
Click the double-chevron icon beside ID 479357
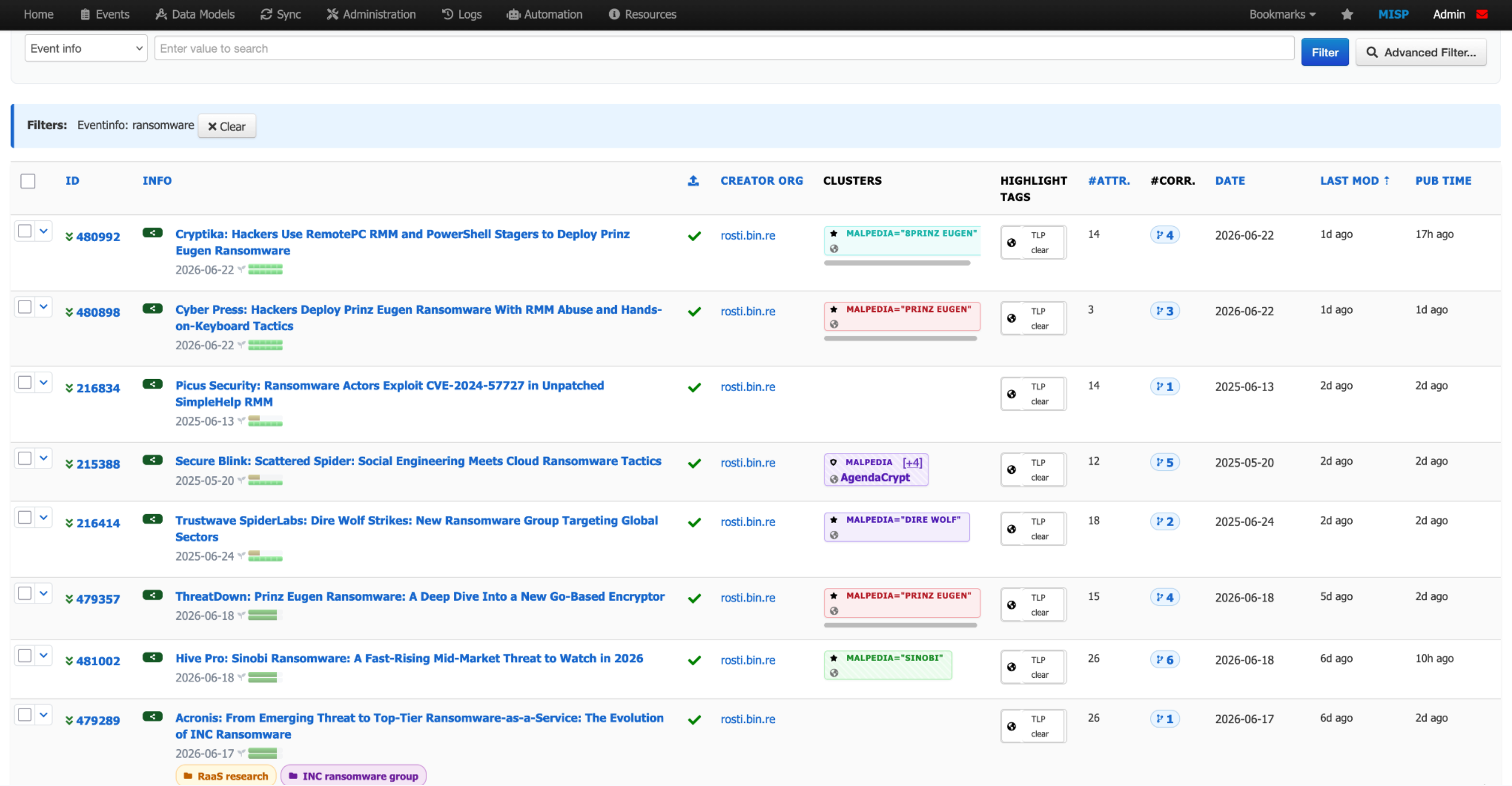tap(69, 599)
